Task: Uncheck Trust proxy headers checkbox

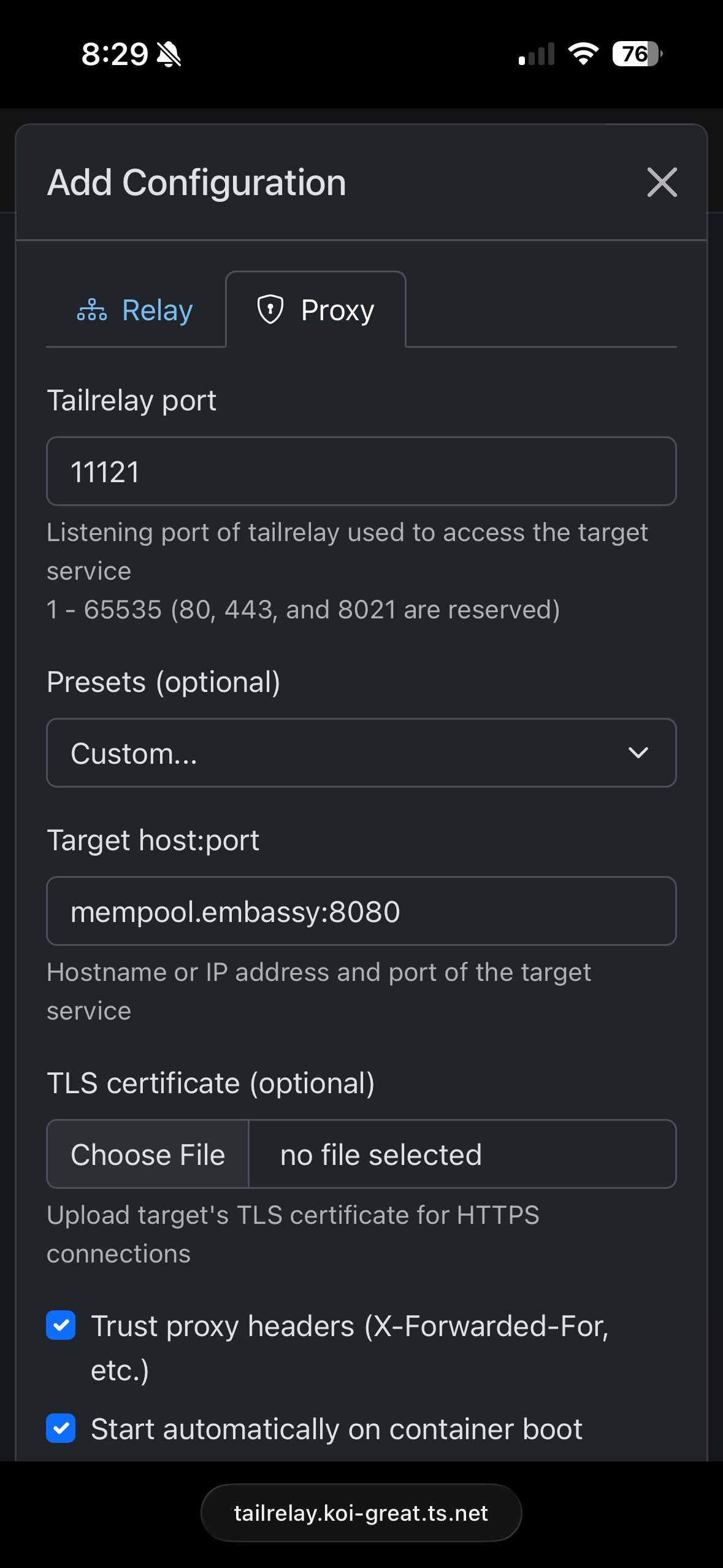Action: click(61, 1326)
